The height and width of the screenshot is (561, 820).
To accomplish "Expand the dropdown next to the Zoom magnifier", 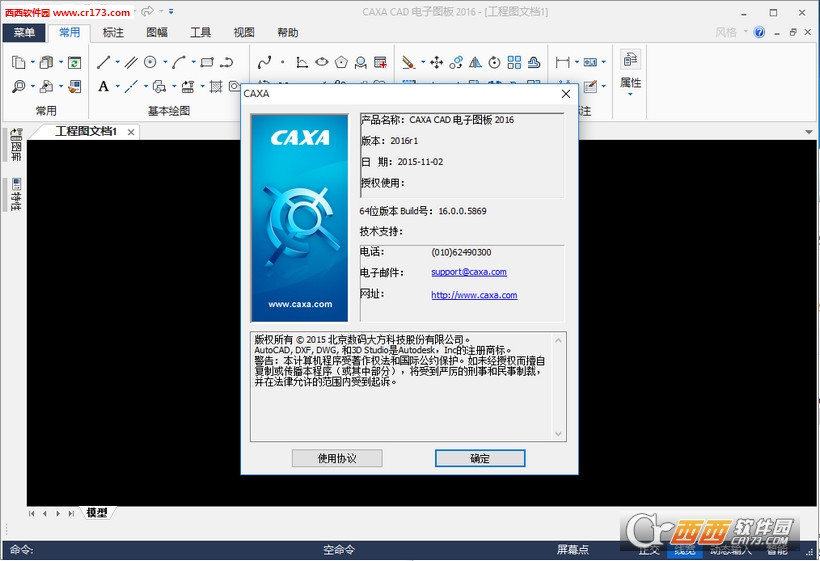I will 32,86.
